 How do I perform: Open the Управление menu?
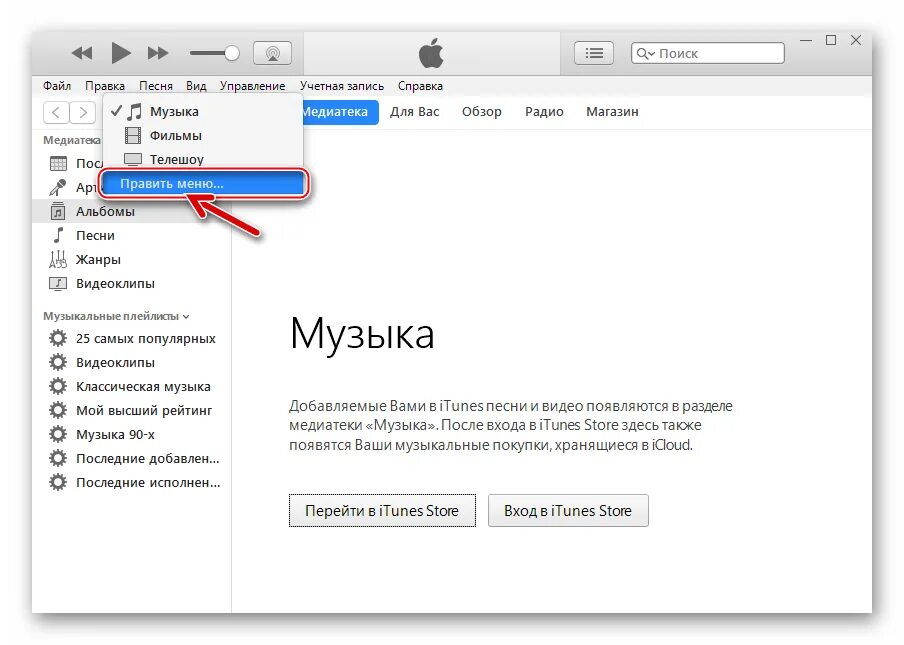[x=253, y=86]
